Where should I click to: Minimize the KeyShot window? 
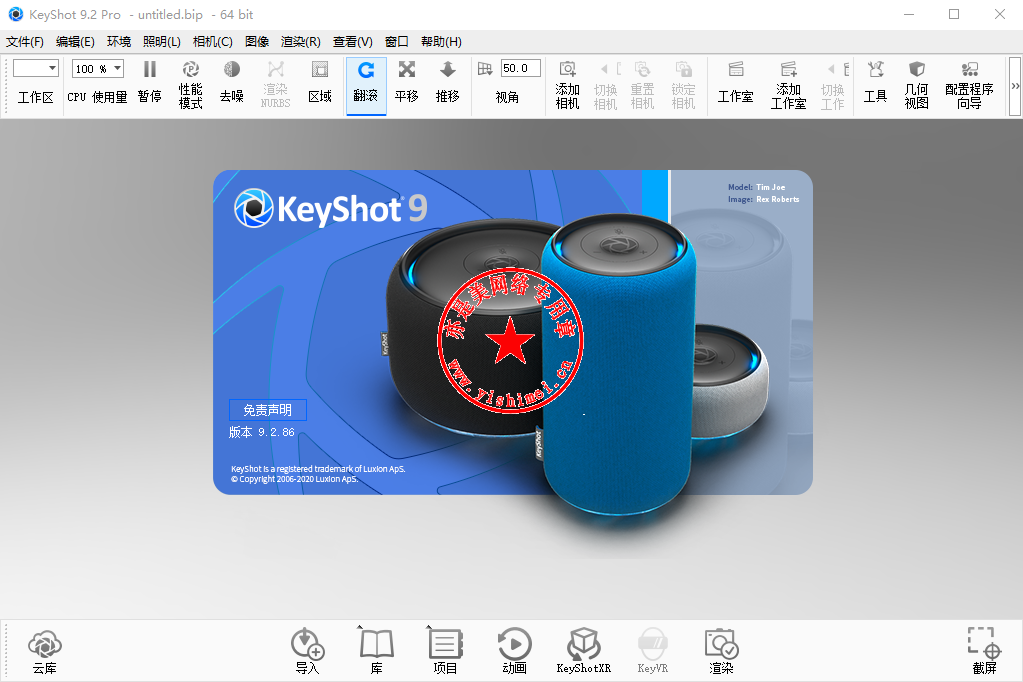[x=909, y=14]
